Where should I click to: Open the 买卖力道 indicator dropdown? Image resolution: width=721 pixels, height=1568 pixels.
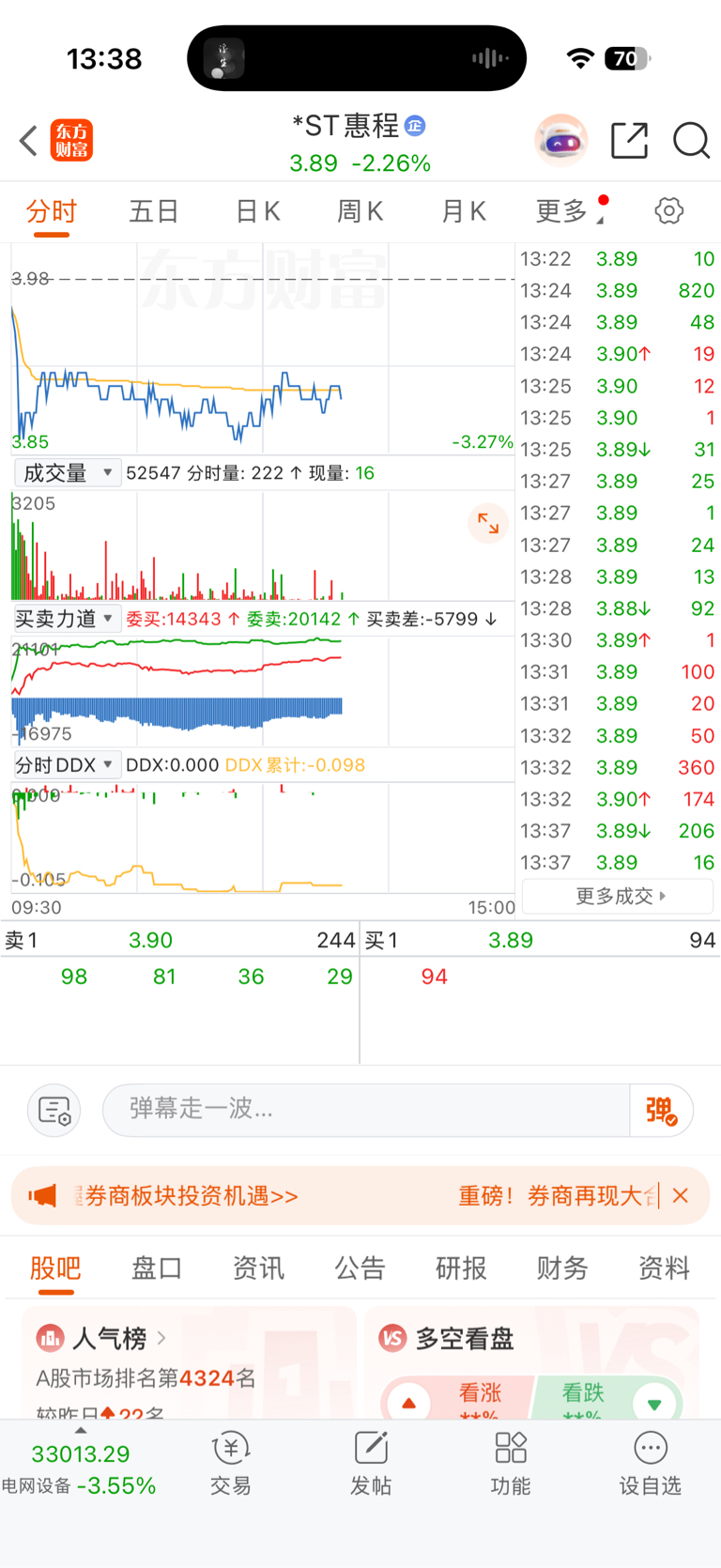68,619
